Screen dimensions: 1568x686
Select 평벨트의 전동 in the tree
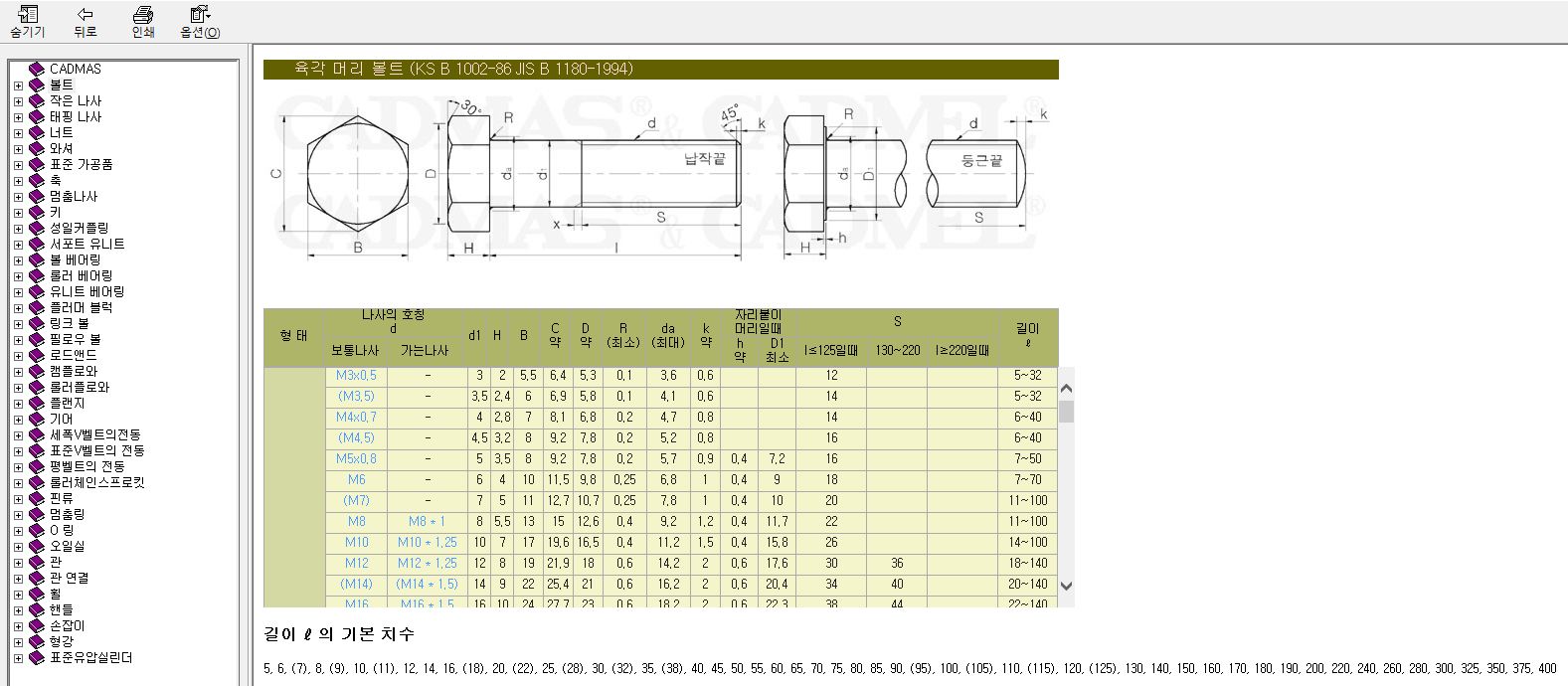coord(87,466)
